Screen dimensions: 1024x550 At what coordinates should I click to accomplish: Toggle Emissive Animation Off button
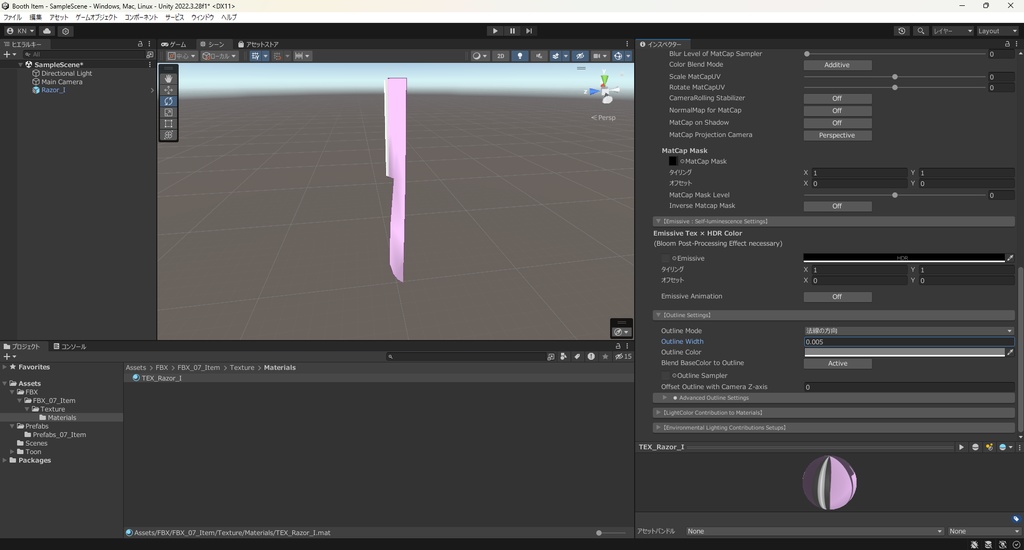pos(837,296)
